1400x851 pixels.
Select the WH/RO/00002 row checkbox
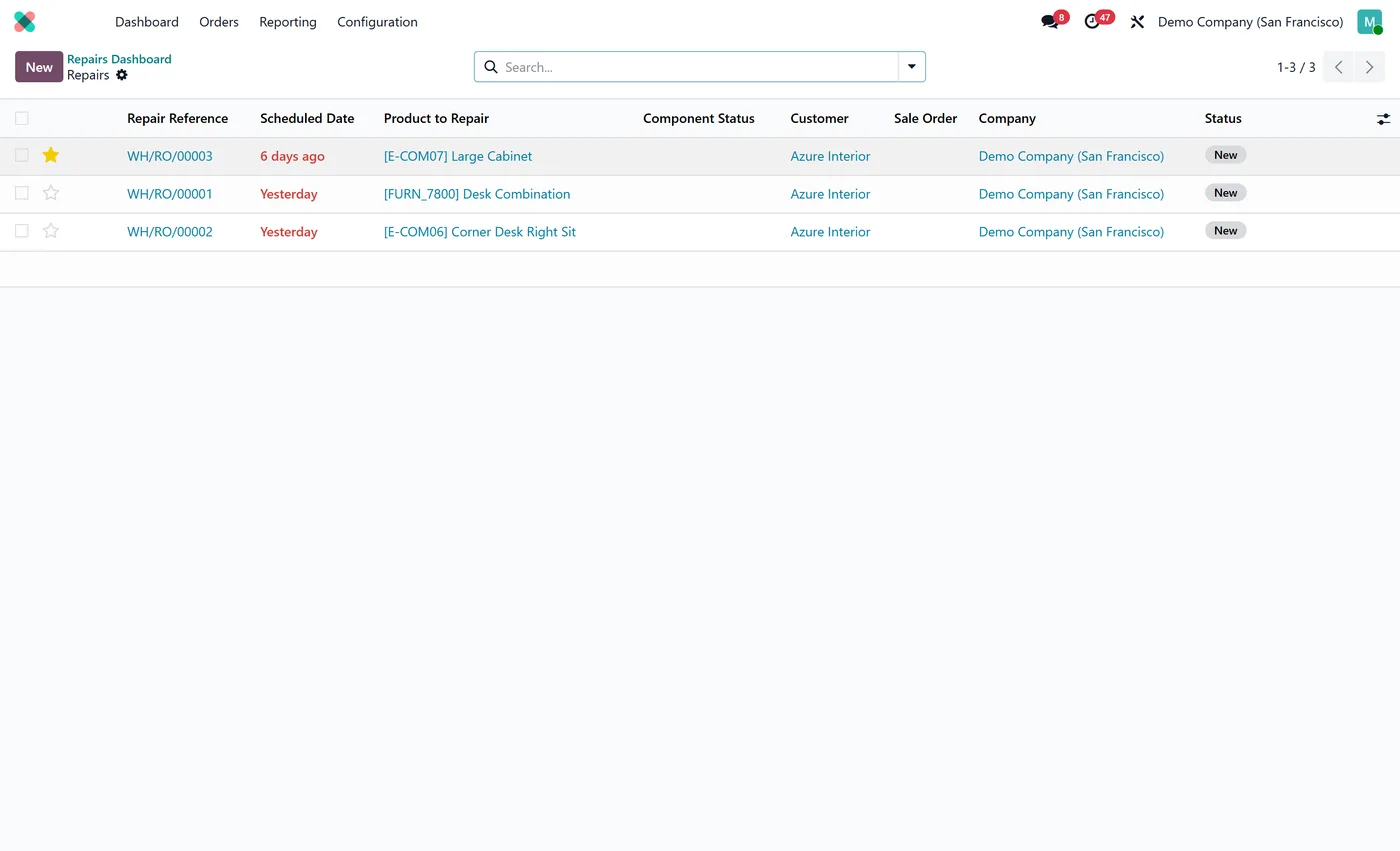coord(21,231)
